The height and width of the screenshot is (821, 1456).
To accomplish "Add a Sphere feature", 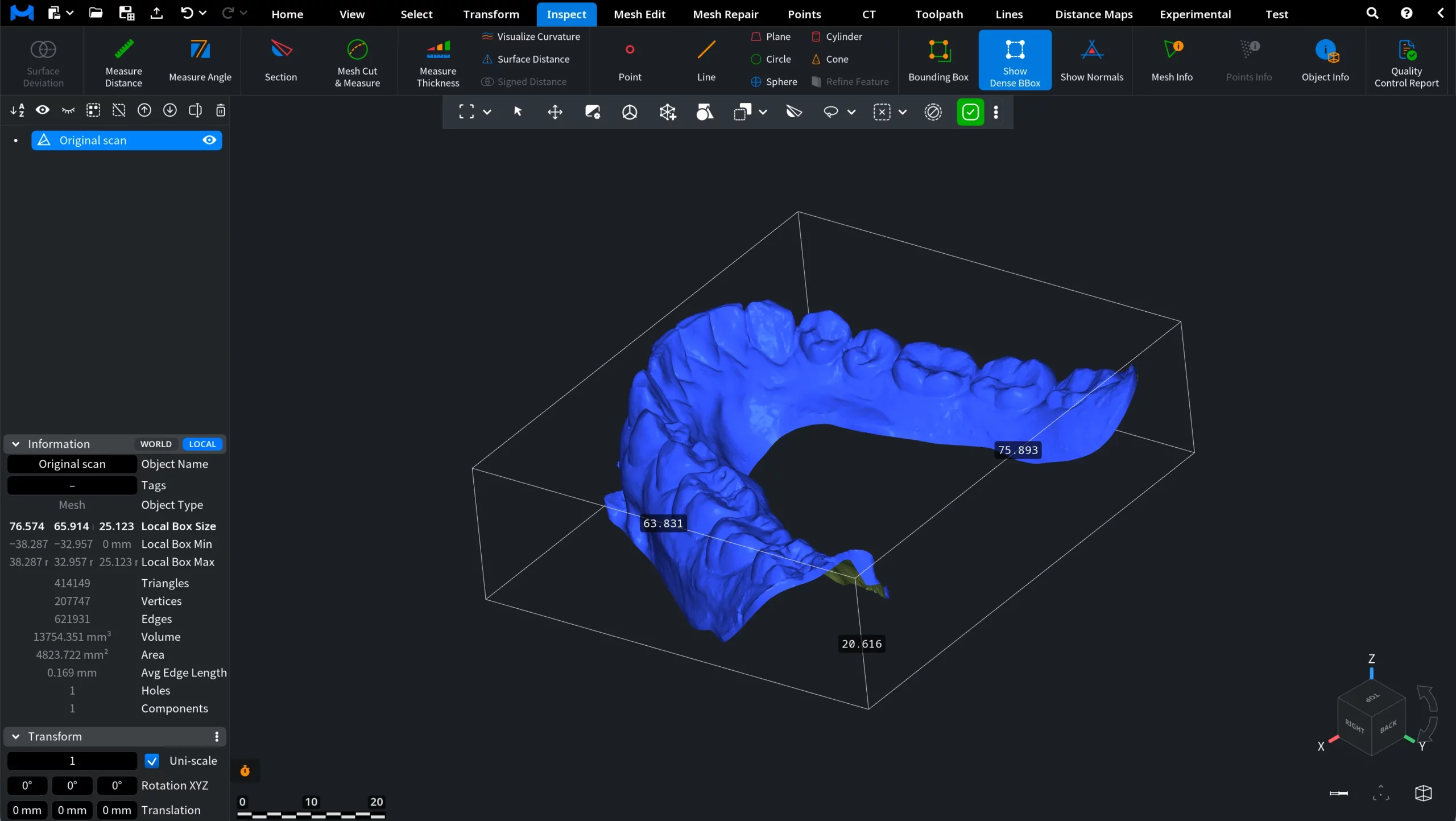I will (773, 82).
